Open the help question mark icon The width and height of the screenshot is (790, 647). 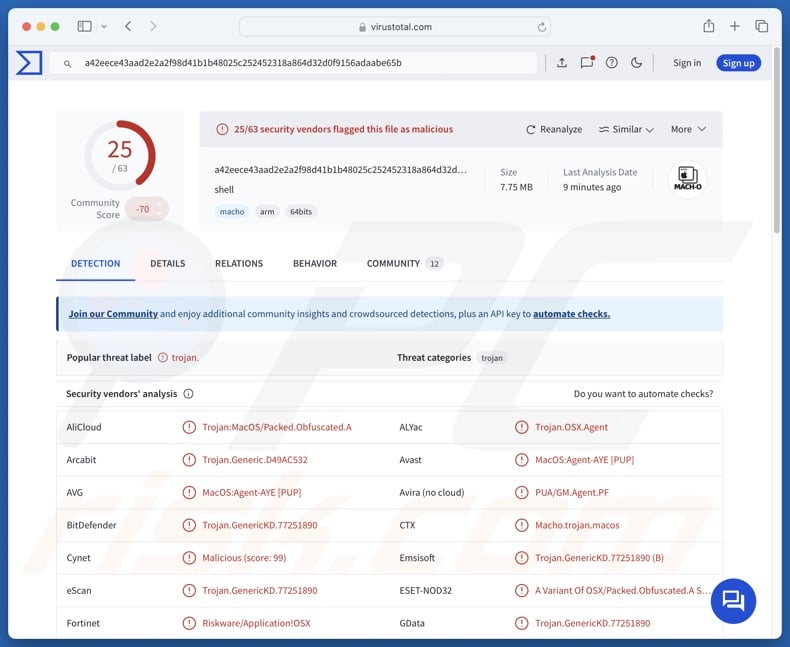[612, 63]
